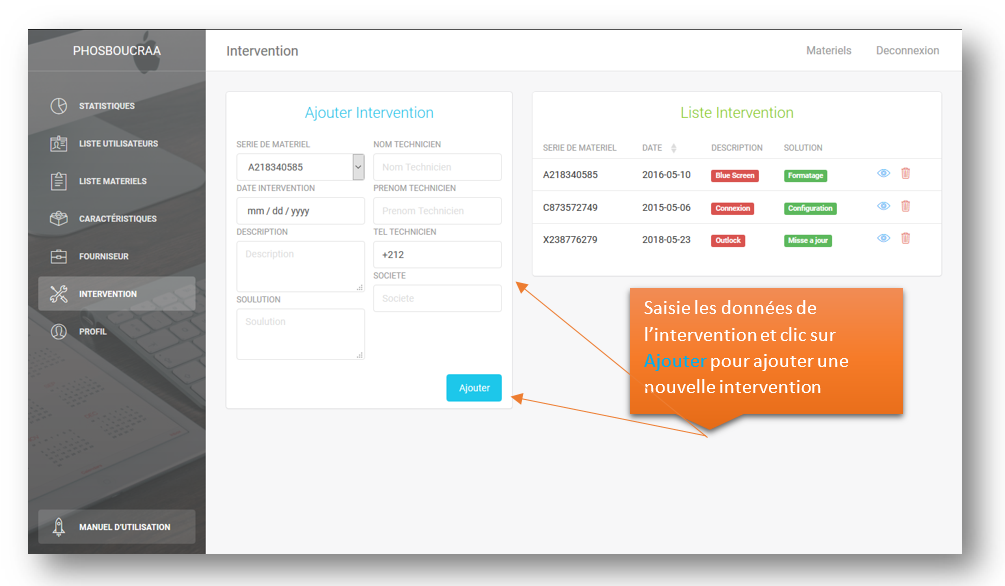Open Statistiques in the sidebar
The height and width of the screenshot is (586, 1005).
point(117,106)
